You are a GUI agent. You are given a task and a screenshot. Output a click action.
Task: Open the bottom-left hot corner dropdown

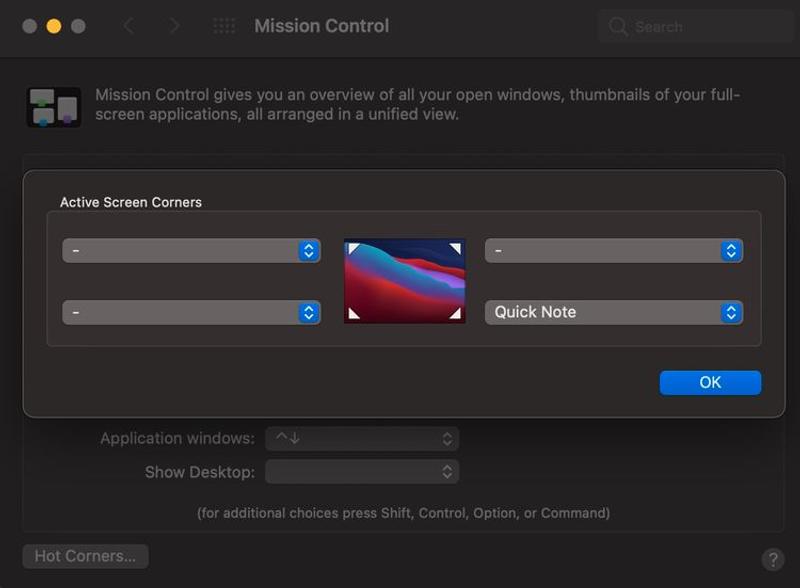[191, 312]
